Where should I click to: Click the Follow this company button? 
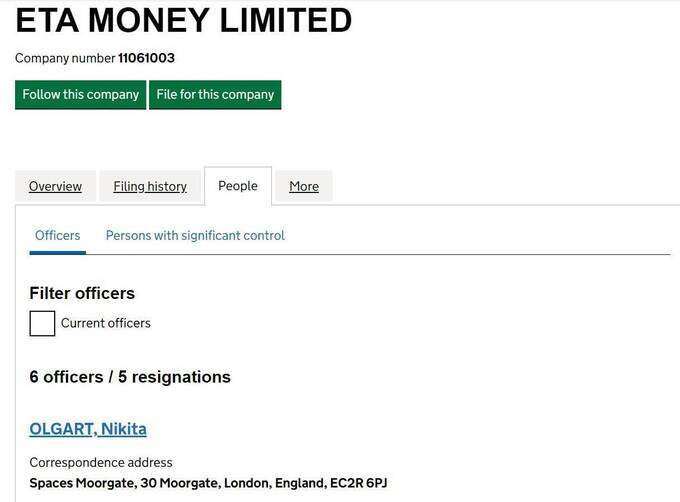coord(80,95)
